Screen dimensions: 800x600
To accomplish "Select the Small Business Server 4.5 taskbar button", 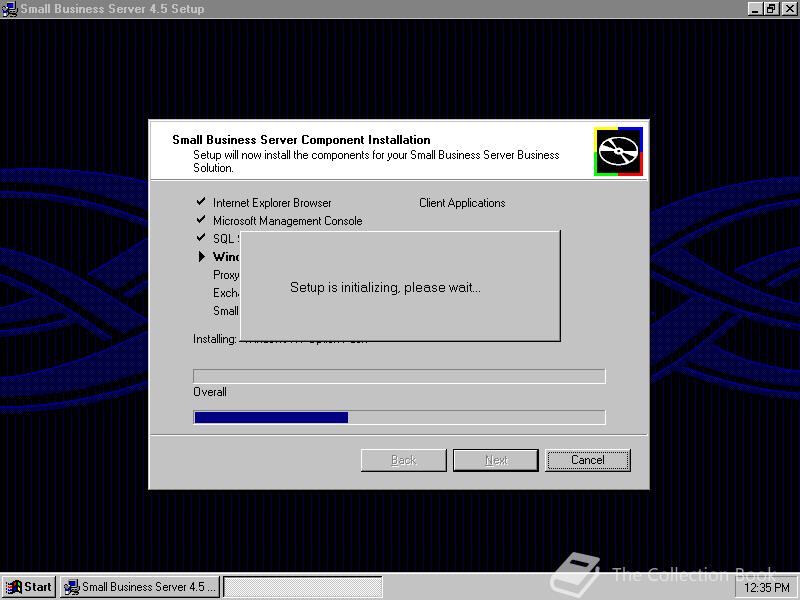I will pos(140,587).
